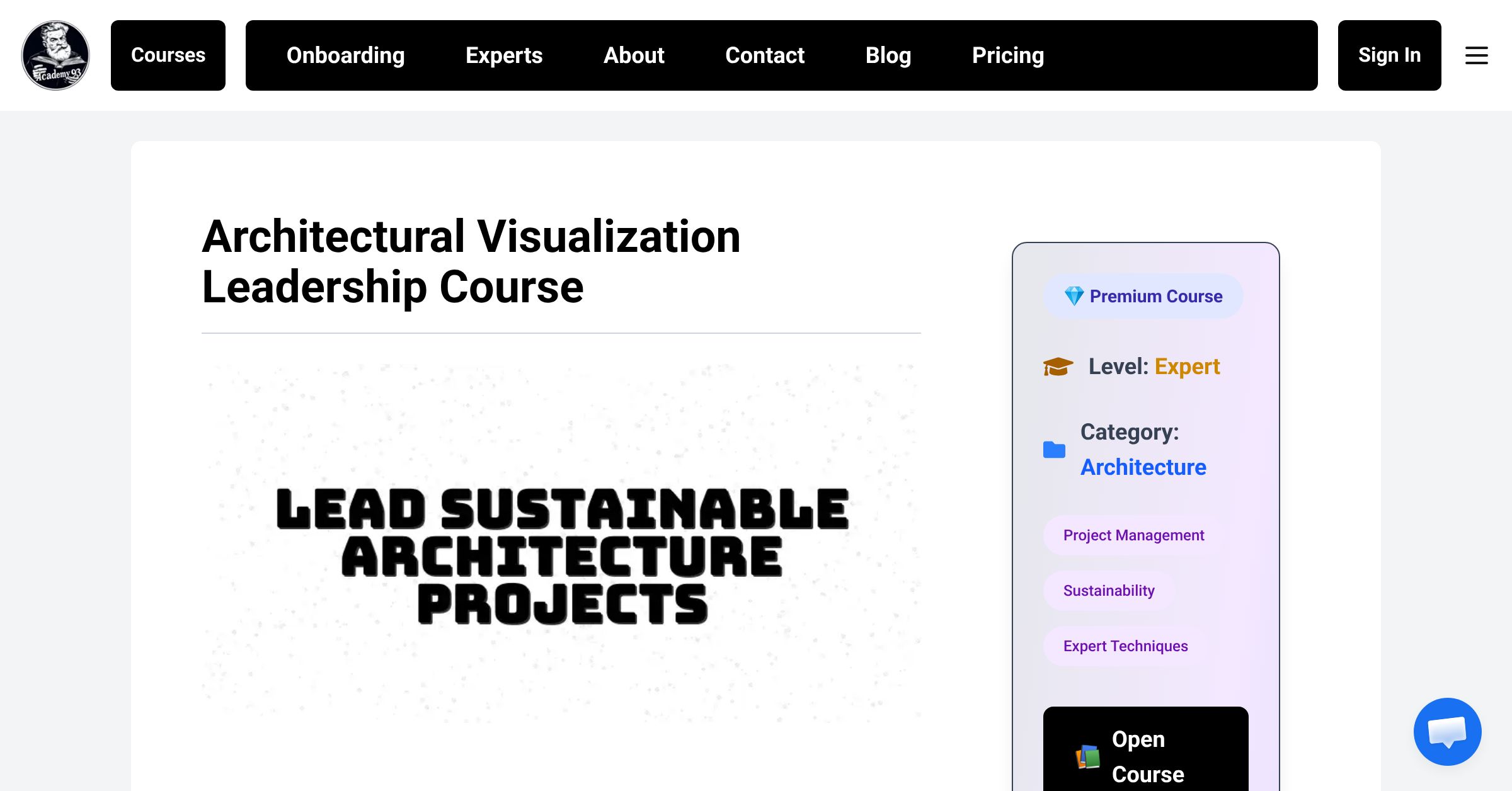The image size is (1512, 791).
Task: Select the Project Management tag
Action: (1133, 535)
